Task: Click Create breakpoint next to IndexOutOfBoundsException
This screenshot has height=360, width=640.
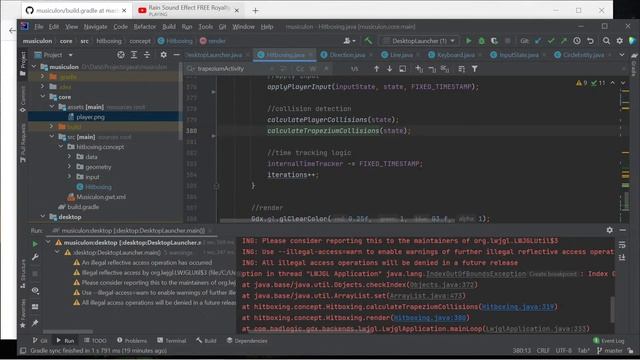Action: [x=553, y=274]
